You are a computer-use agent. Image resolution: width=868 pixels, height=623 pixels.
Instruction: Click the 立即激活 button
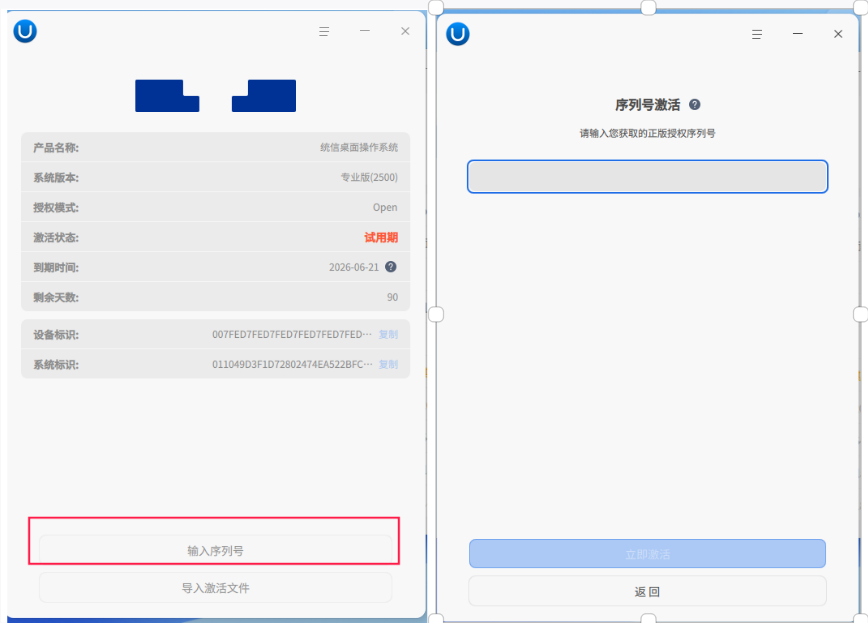pyautogui.click(x=648, y=554)
